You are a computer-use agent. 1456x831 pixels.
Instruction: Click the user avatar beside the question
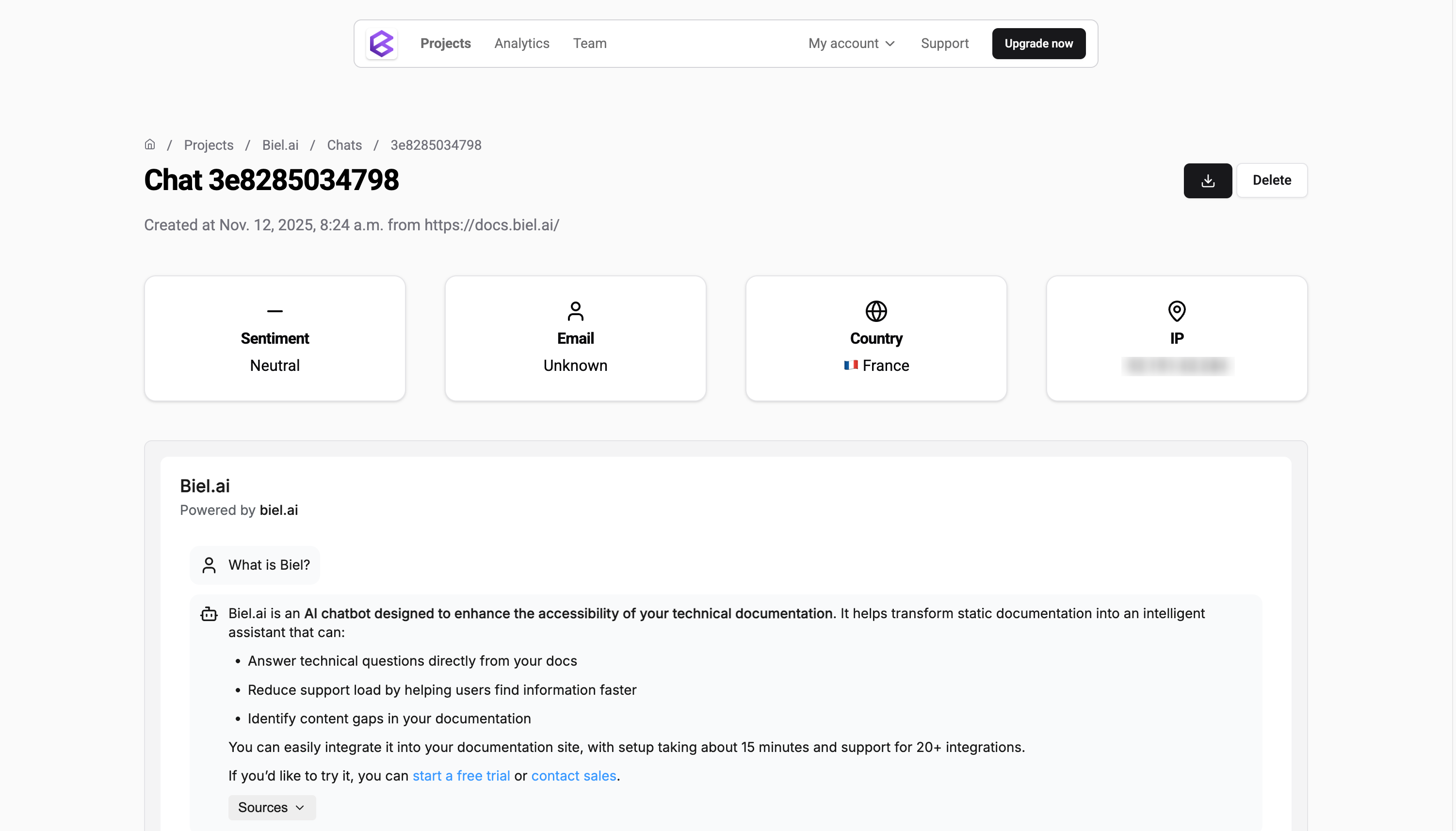[x=209, y=564]
